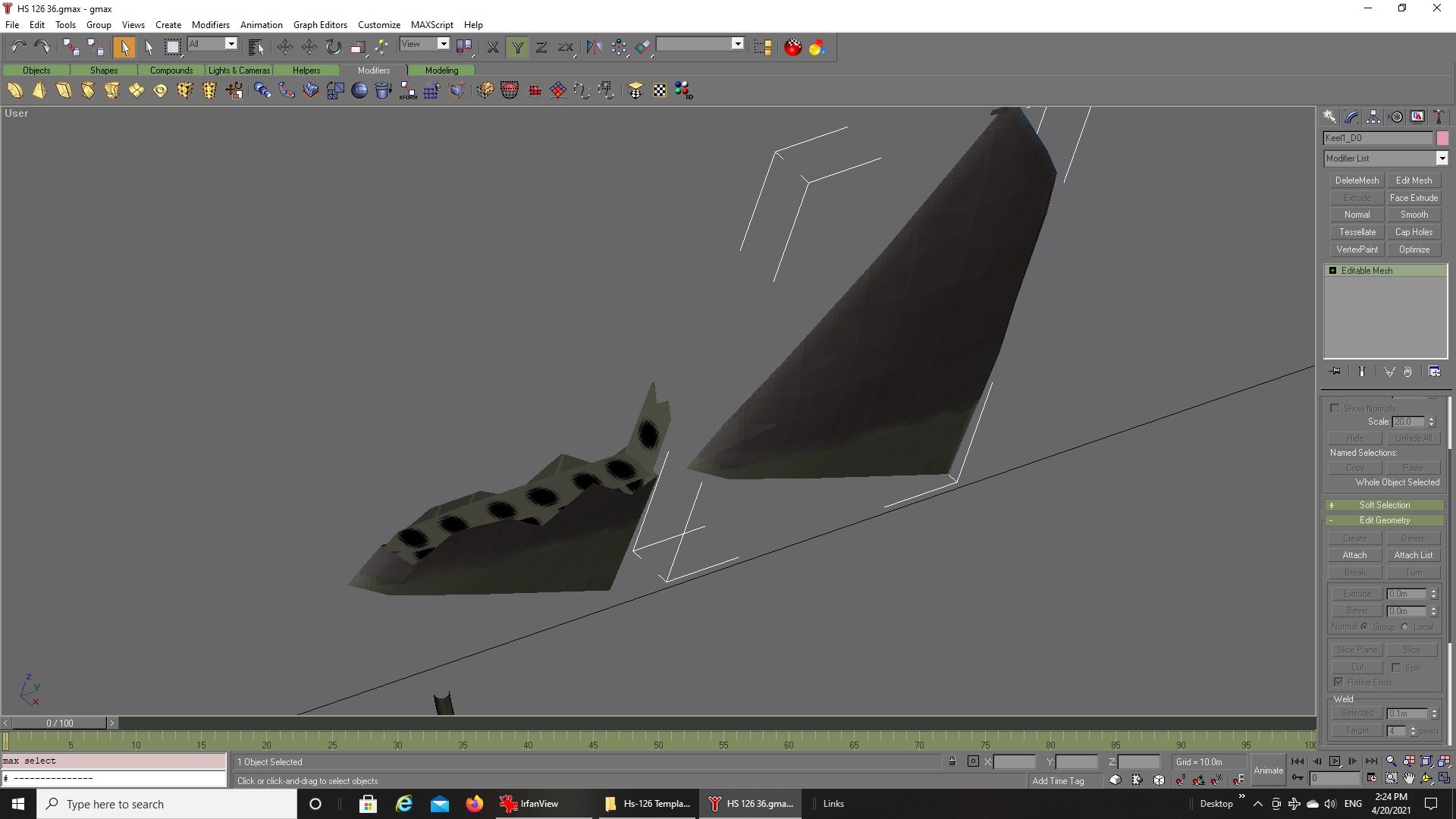1456x819 pixels.
Task: Toggle the Animate button
Action: 1268,770
